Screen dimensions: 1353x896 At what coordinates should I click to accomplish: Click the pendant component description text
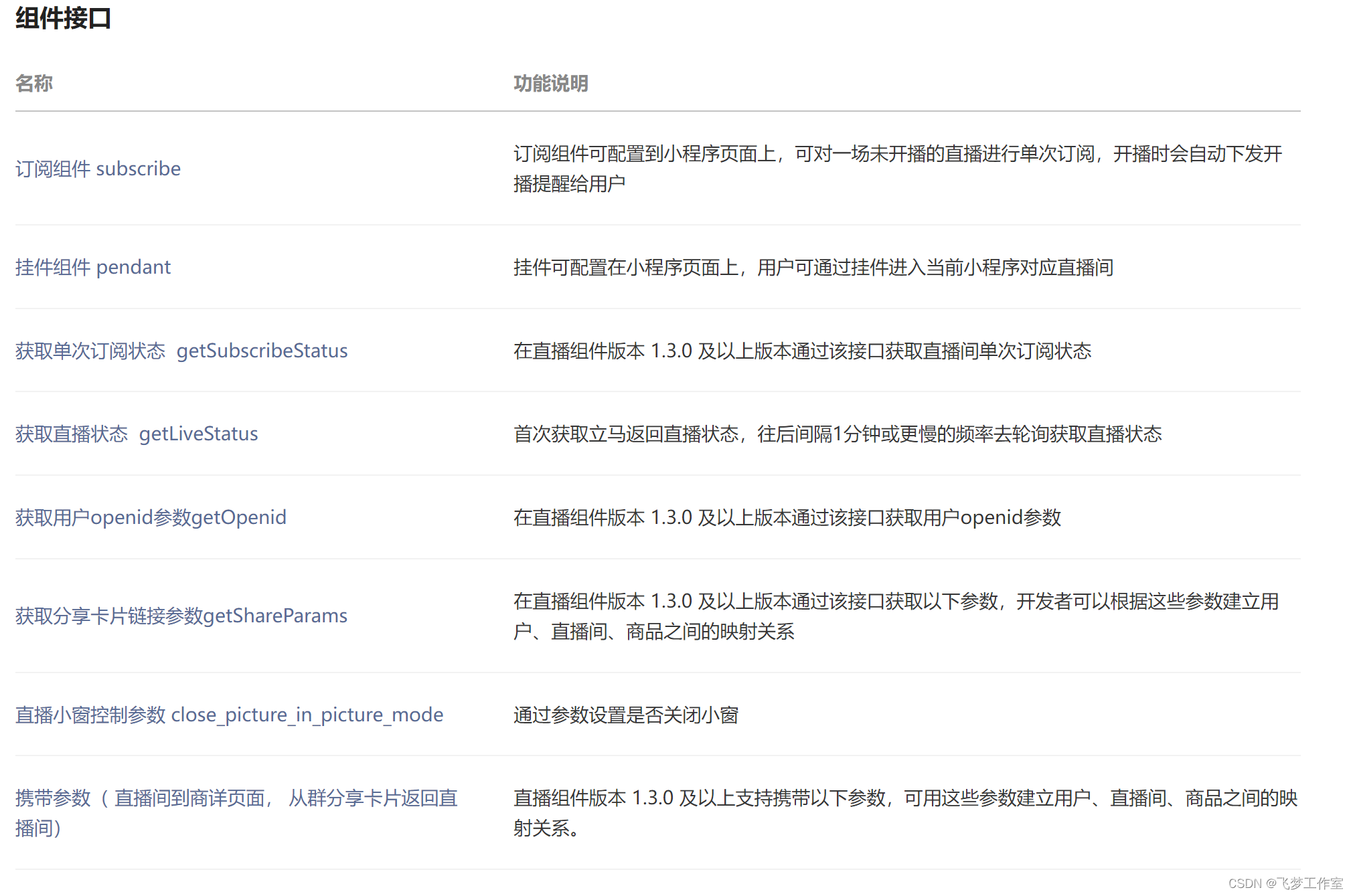point(813,268)
